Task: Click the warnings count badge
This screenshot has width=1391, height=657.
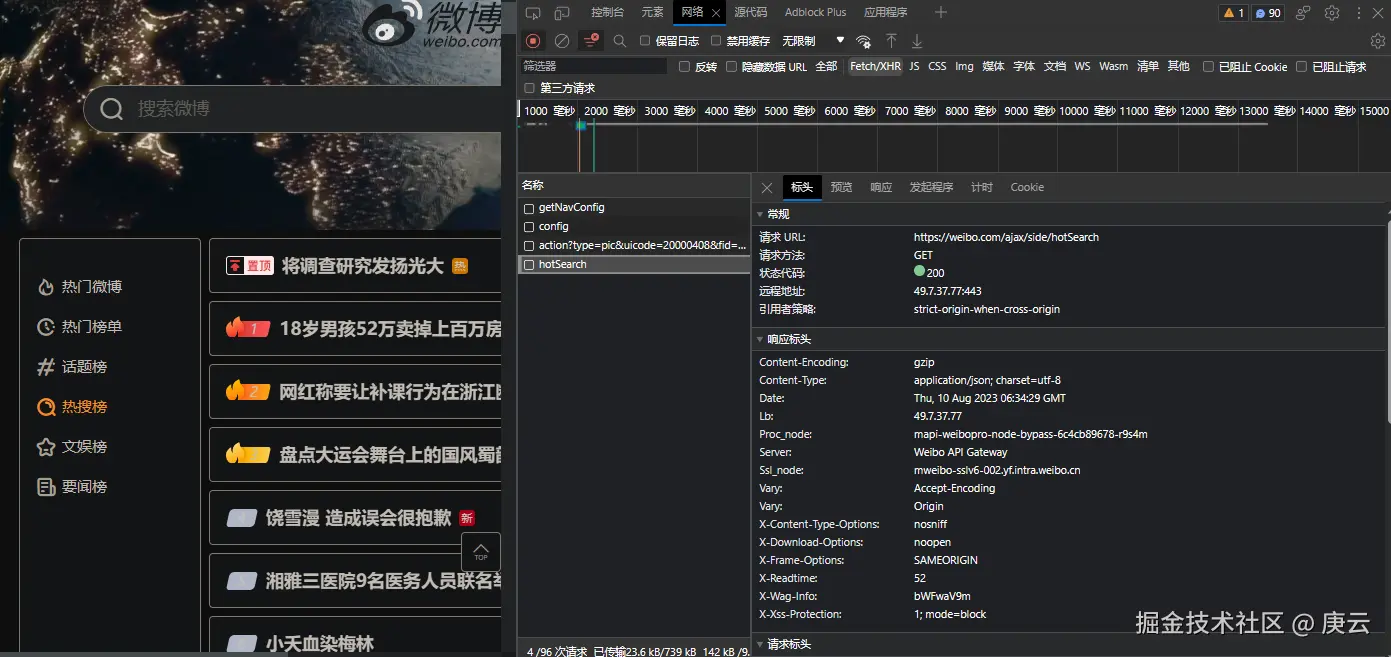Action: tap(1233, 13)
